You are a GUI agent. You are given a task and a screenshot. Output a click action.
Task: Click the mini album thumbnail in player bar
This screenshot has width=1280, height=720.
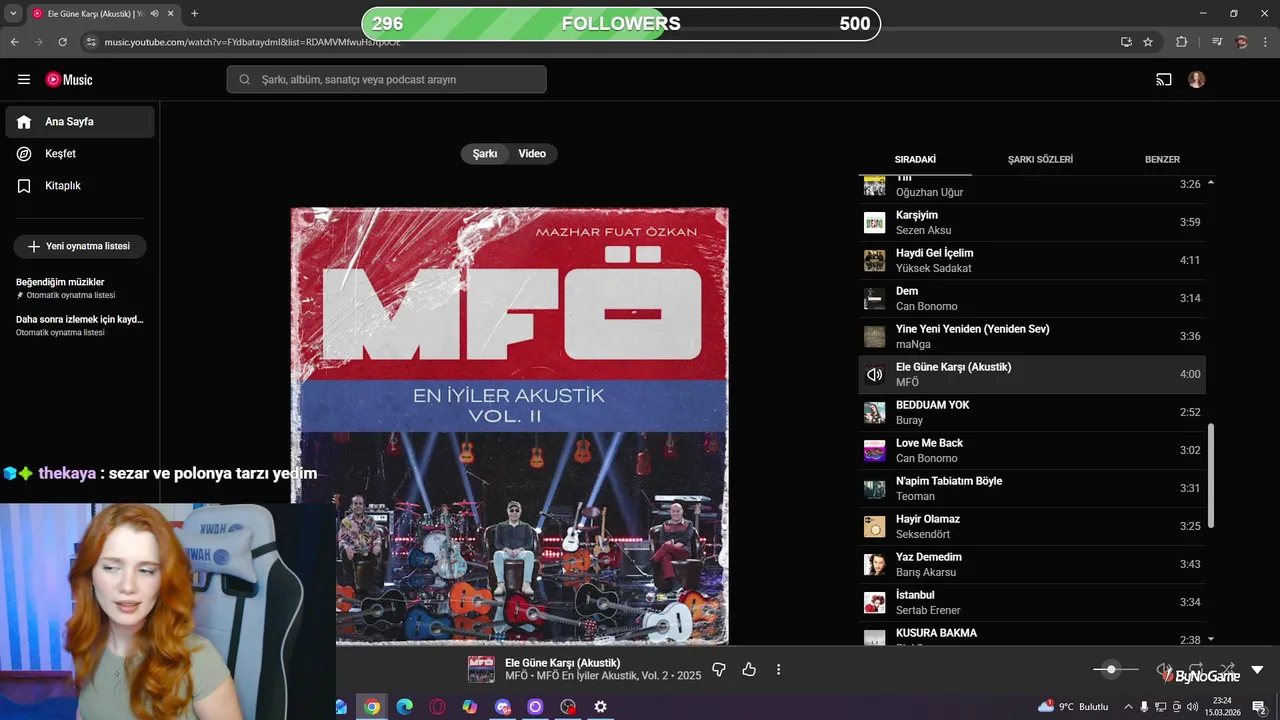pyautogui.click(x=481, y=670)
